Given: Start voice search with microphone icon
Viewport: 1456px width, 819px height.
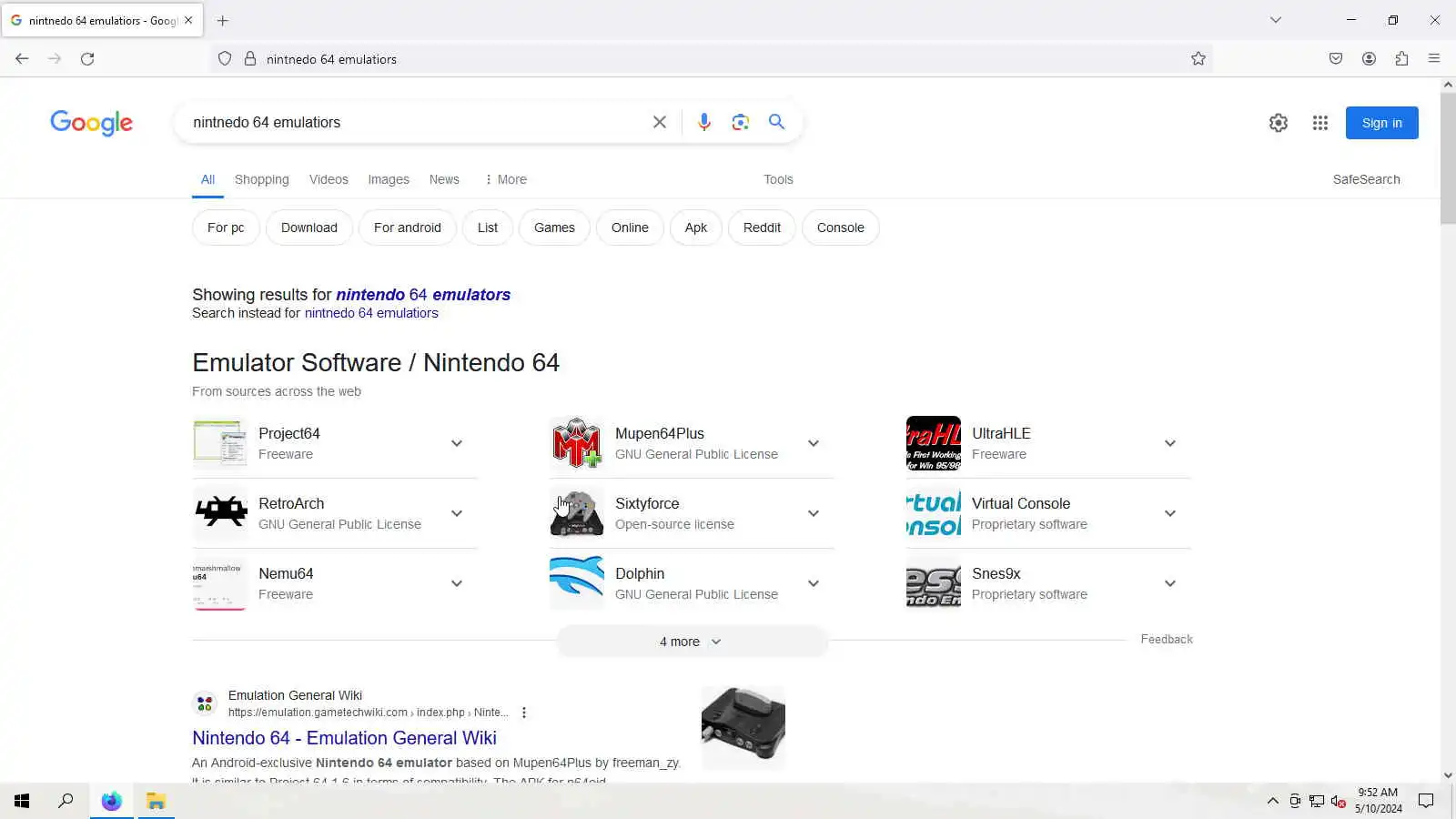Looking at the screenshot, I should [703, 122].
